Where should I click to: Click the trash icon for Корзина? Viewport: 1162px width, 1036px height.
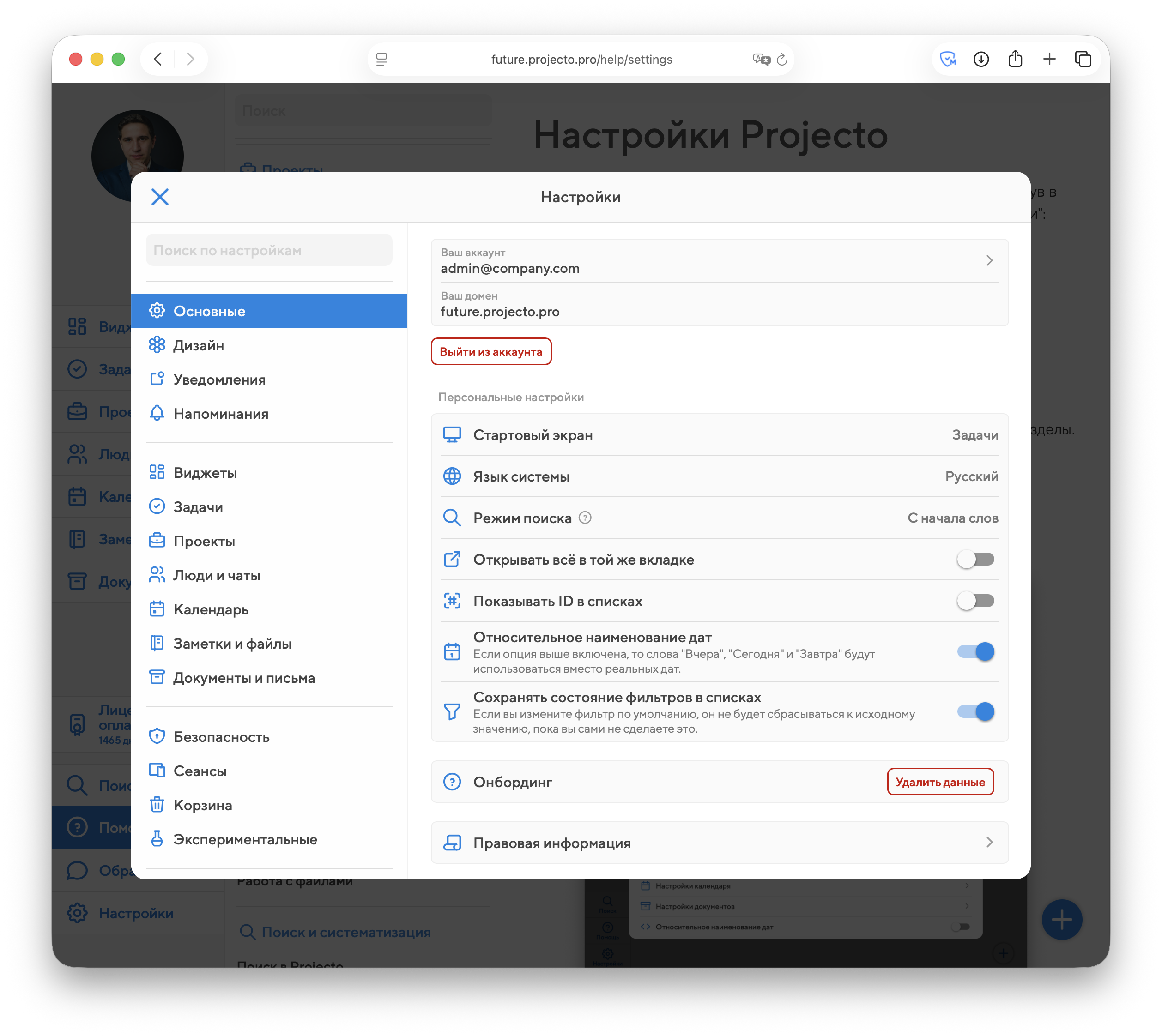pos(157,805)
